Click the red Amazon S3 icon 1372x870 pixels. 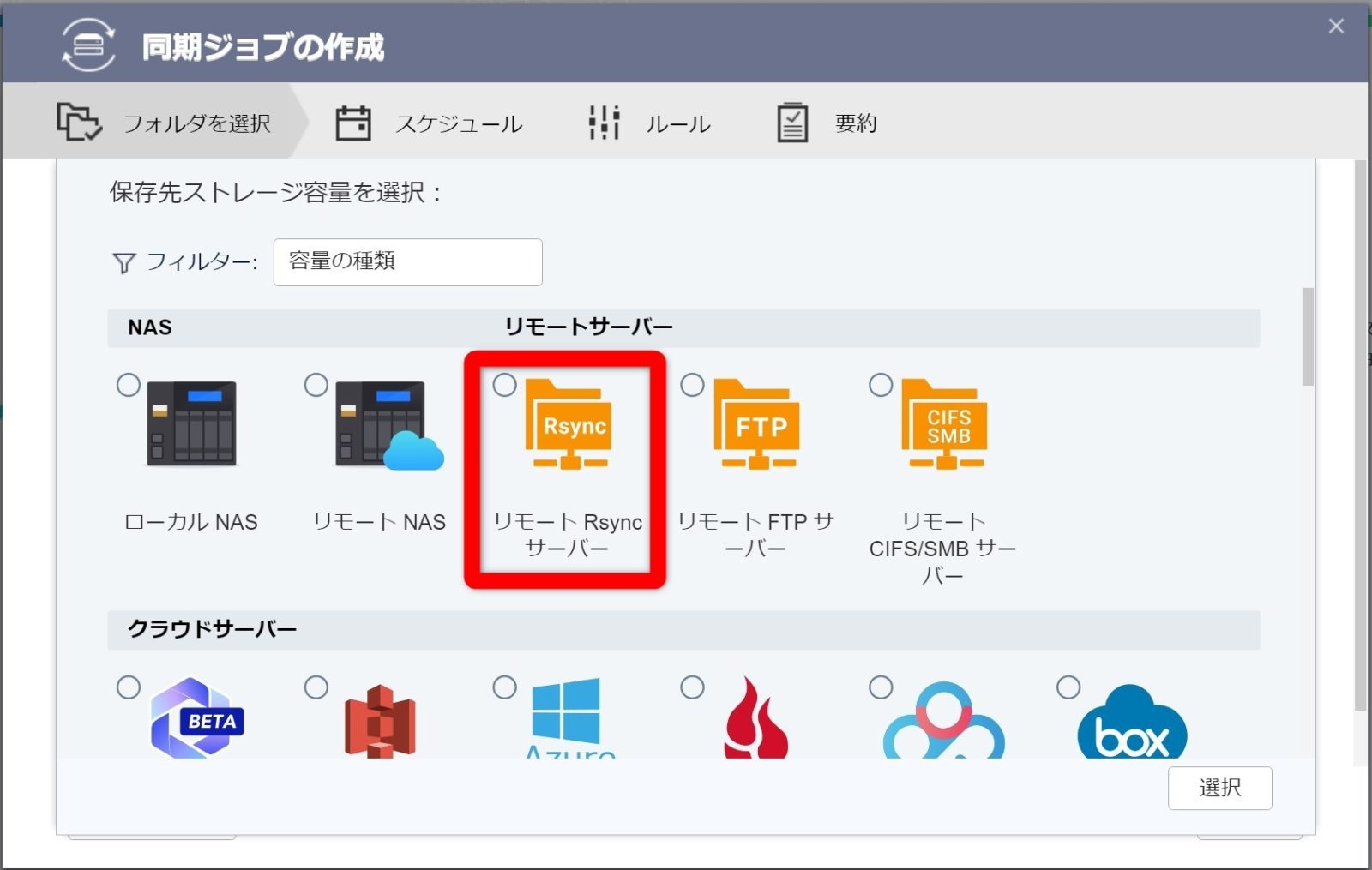[x=380, y=720]
